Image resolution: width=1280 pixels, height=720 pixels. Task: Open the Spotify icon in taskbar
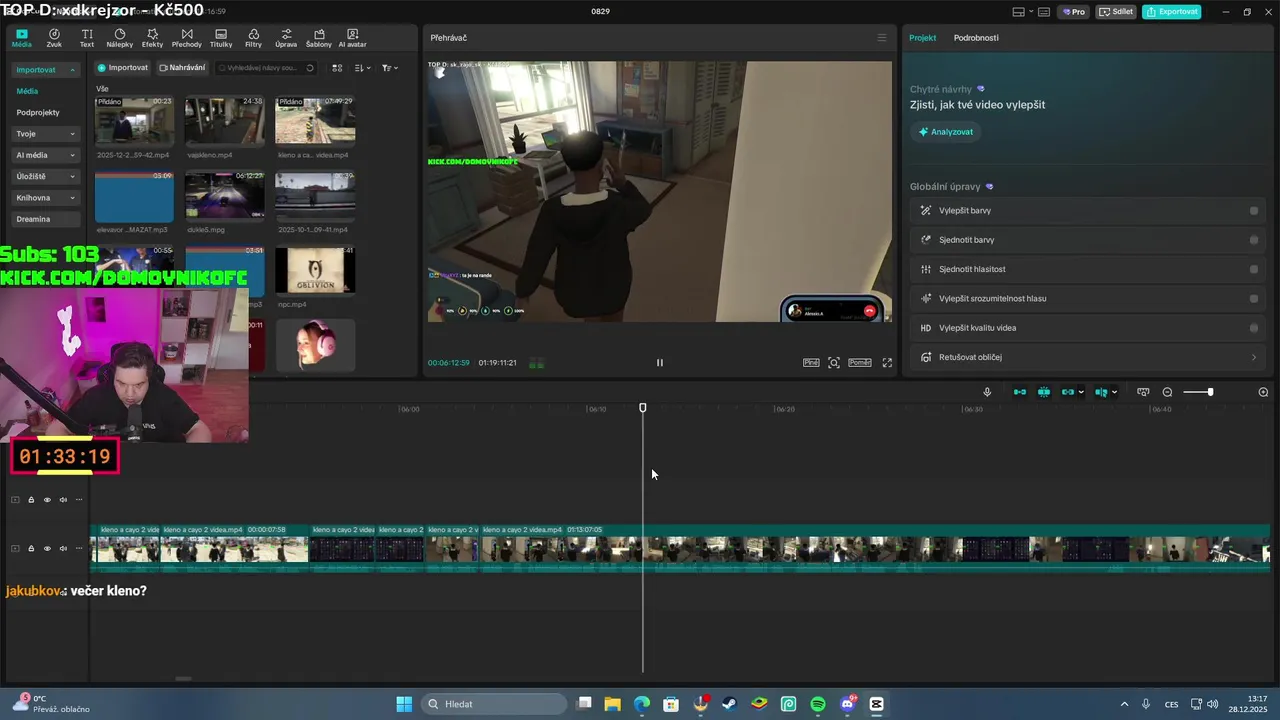coord(818,704)
